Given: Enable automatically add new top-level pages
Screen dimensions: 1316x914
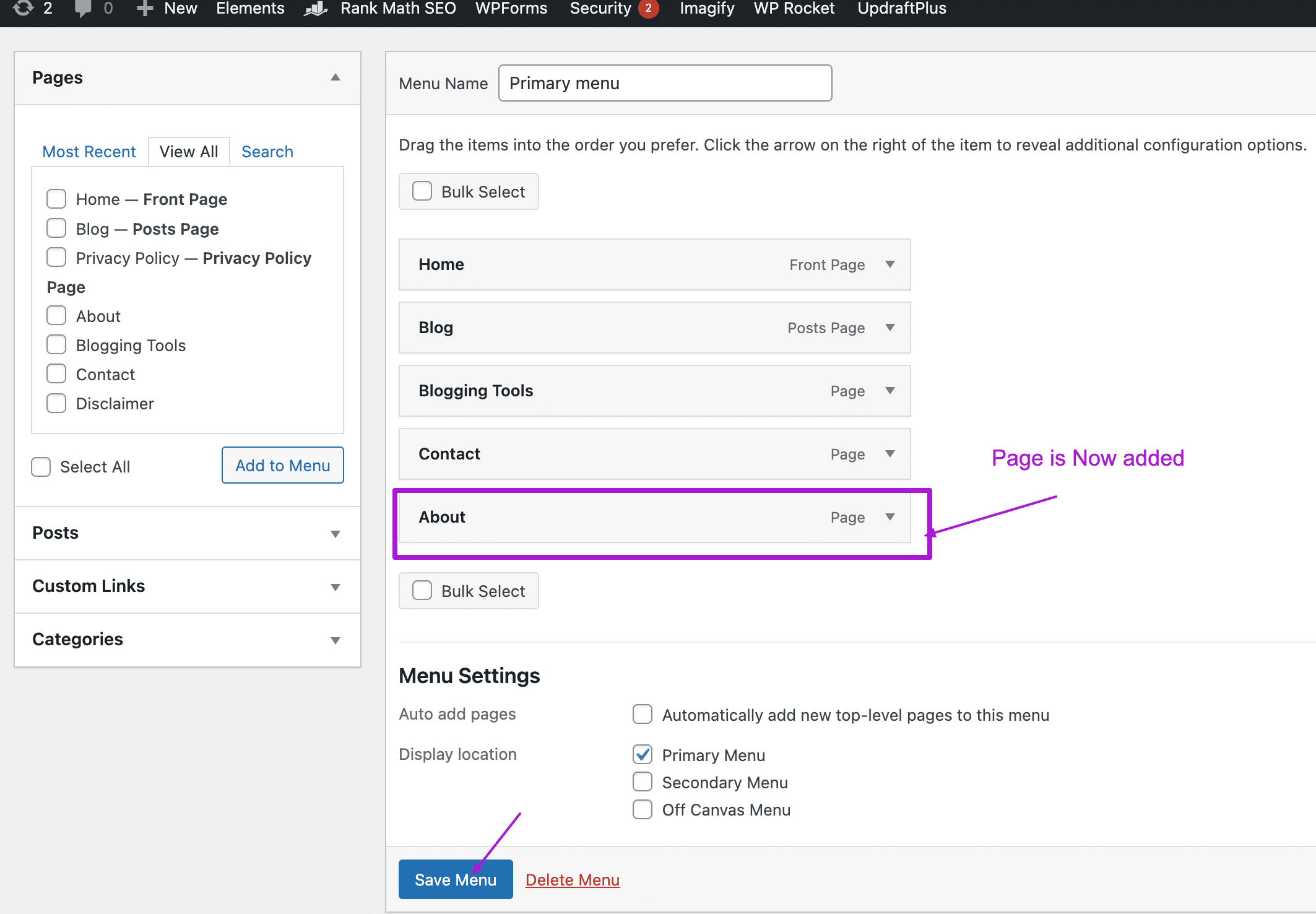Looking at the screenshot, I should point(642,714).
